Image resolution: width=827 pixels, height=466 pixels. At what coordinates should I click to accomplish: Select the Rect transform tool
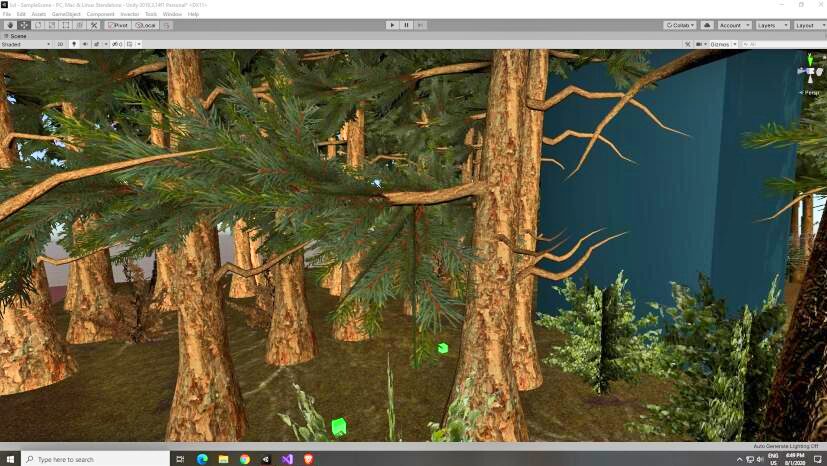click(66, 25)
